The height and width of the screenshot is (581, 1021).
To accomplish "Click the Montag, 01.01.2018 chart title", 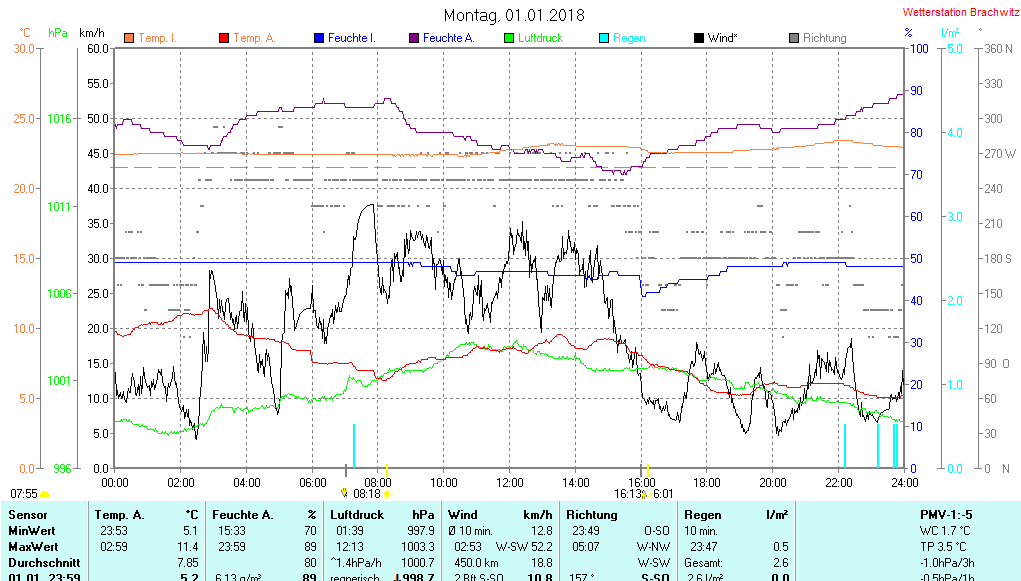I will click(514, 15).
